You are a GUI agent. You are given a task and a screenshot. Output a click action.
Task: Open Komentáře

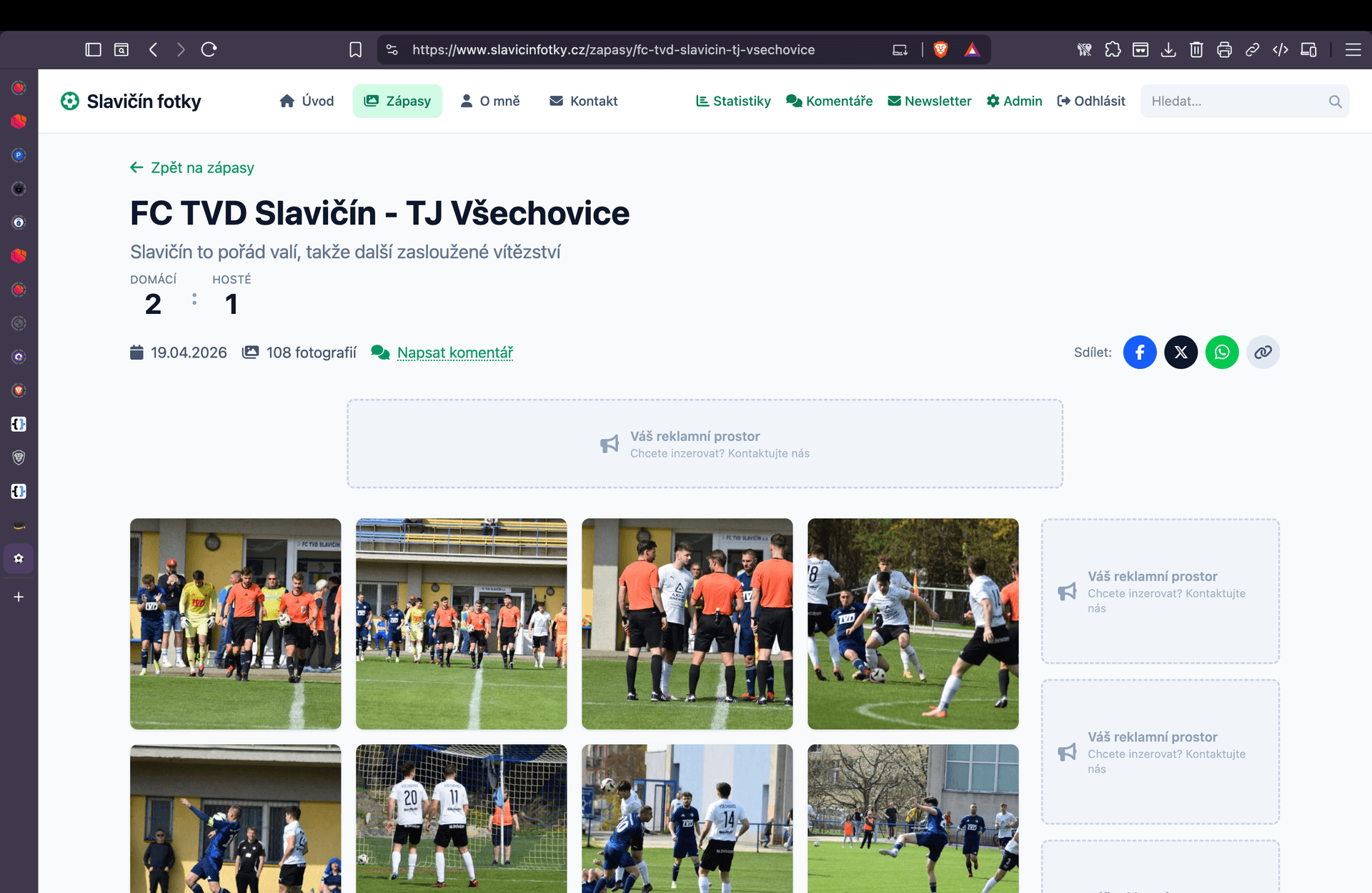(x=829, y=101)
